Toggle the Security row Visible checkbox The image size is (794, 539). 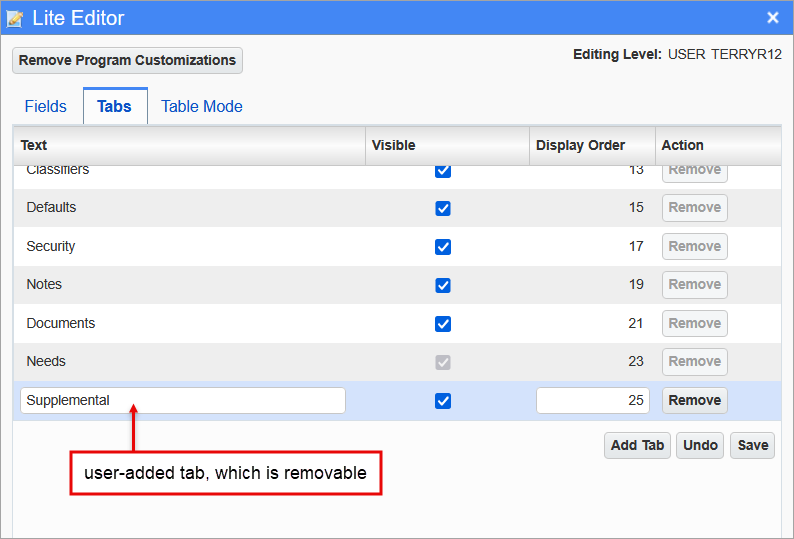443,247
